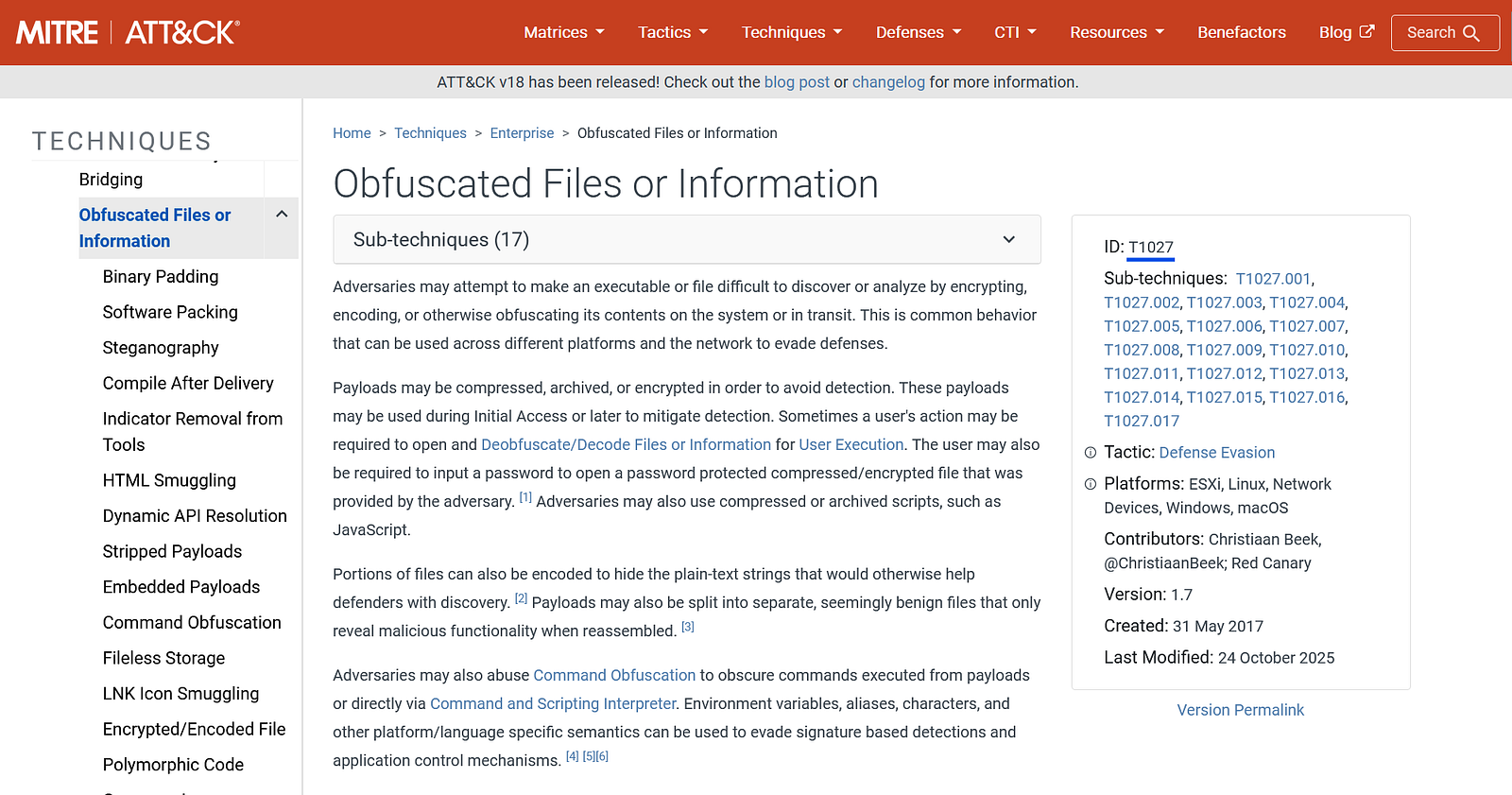The height and width of the screenshot is (795, 1512).
Task: Open HTML Smuggling sub-technique
Action: [x=169, y=480]
